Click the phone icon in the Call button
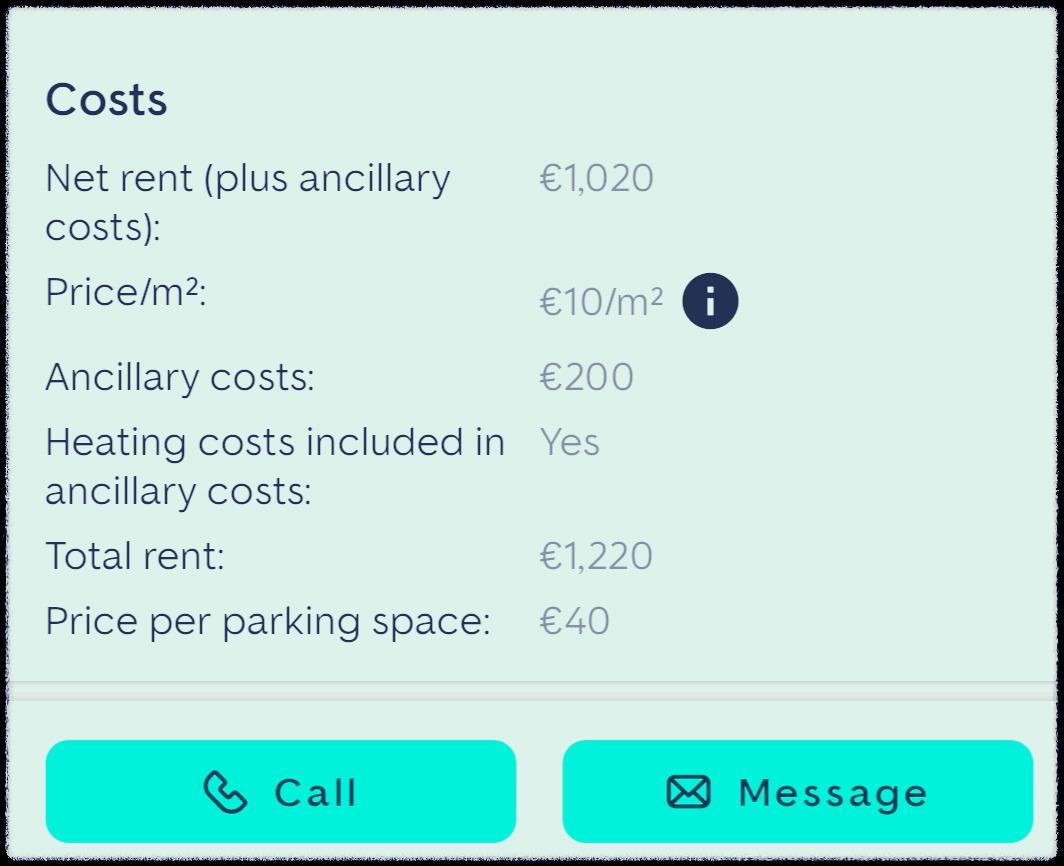1064x866 pixels. (226, 792)
